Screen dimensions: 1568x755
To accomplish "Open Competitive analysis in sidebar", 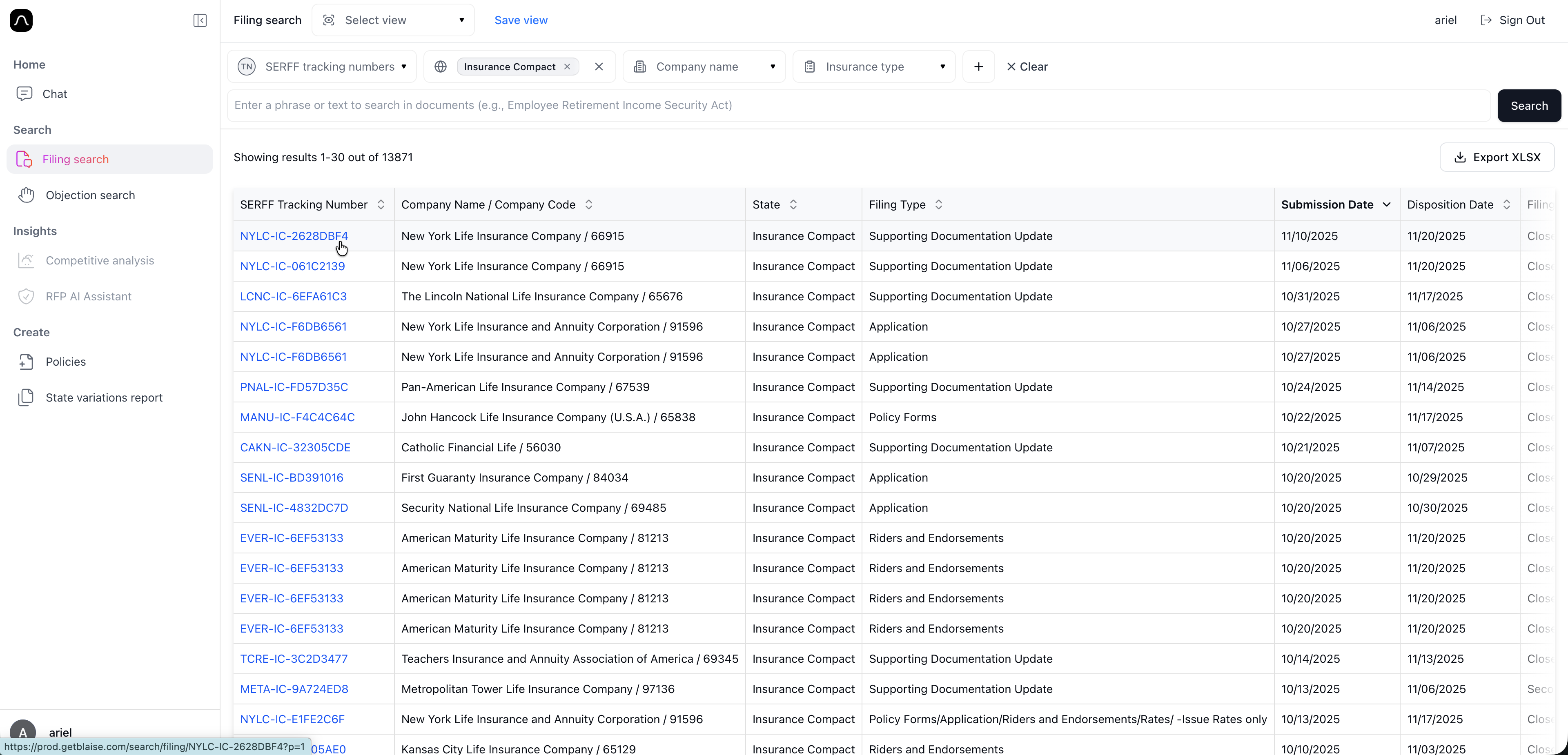I will click(x=100, y=261).
